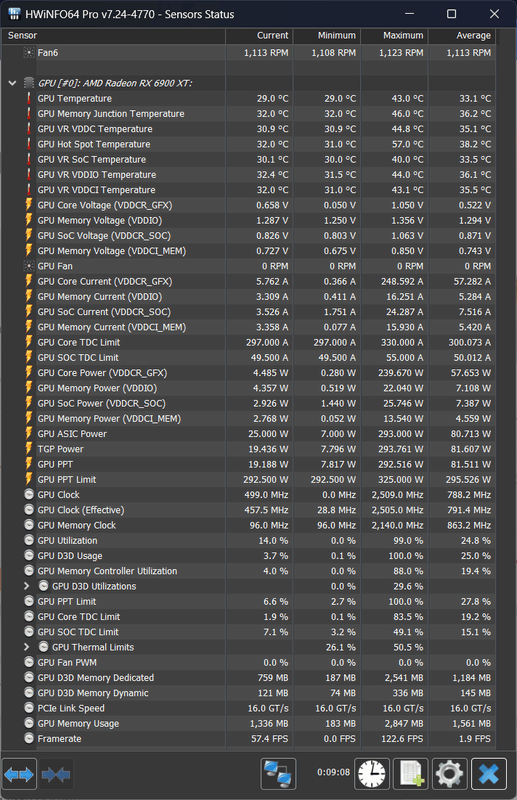Open the network remote monitoring computers icon
The width and height of the screenshot is (517, 800).
pos(278,774)
